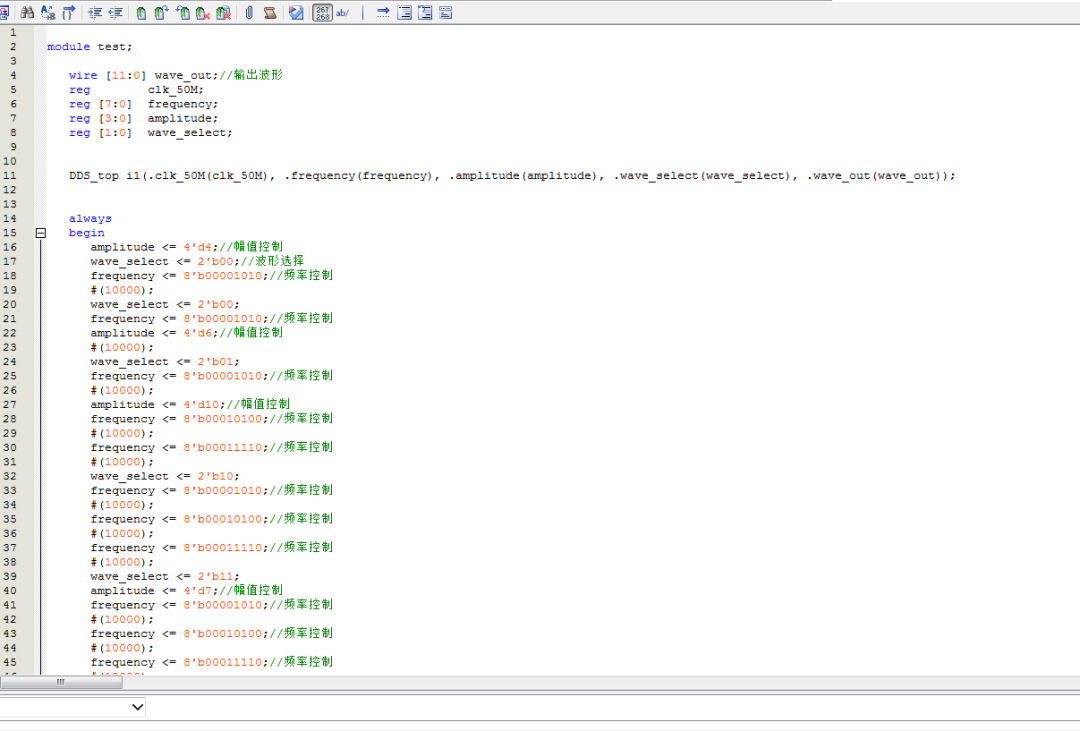The image size is (1080, 731).
Task: Decrease indent of selected lines
Action: 115,13
